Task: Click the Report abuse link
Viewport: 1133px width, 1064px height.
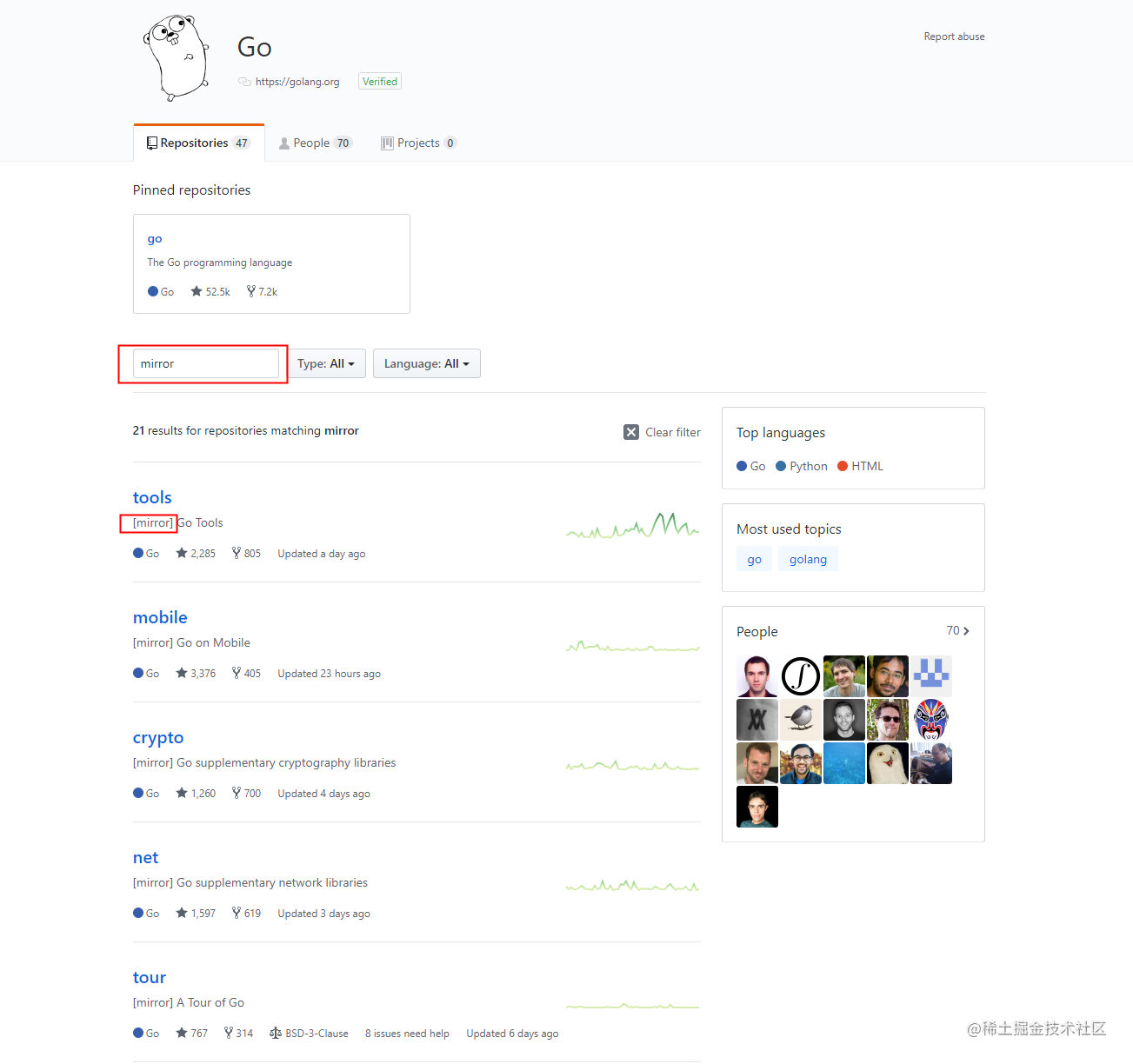Action: point(954,37)
